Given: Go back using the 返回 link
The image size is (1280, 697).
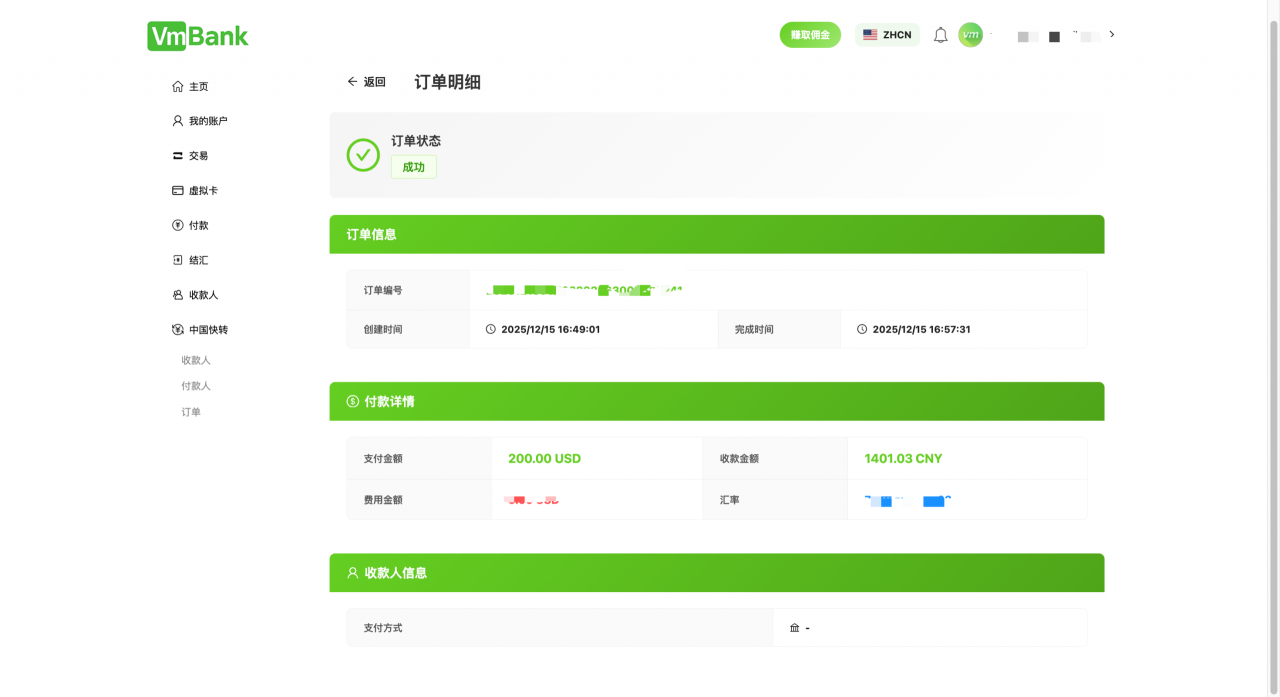Looking at the screenshot, I should point(366,81).
